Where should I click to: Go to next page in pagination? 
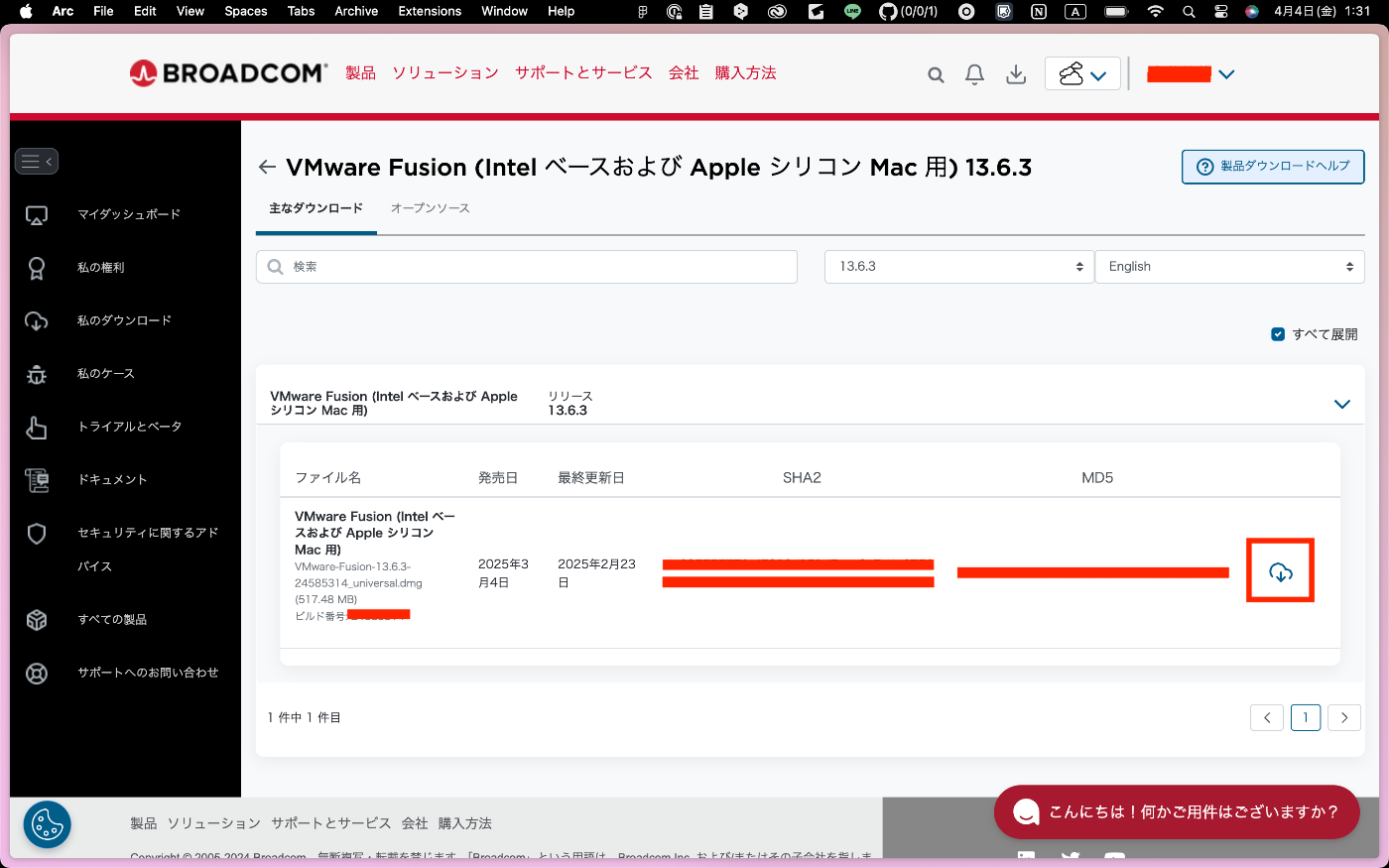point(1344,717)
